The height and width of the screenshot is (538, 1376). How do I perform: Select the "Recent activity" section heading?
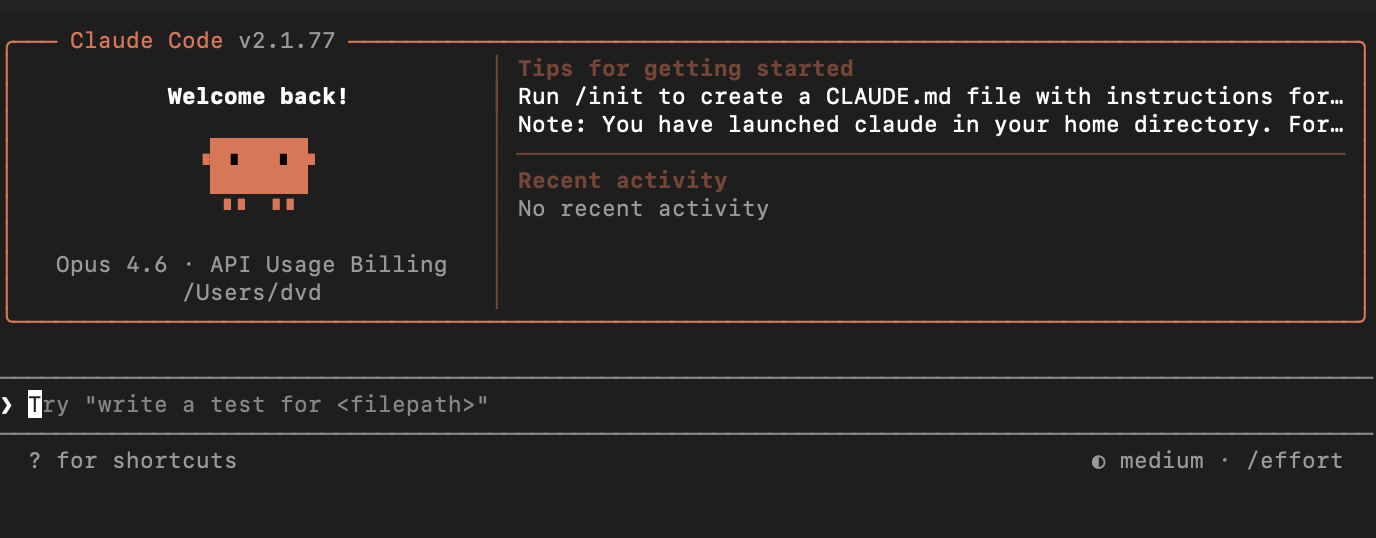(x=622, y=181)
